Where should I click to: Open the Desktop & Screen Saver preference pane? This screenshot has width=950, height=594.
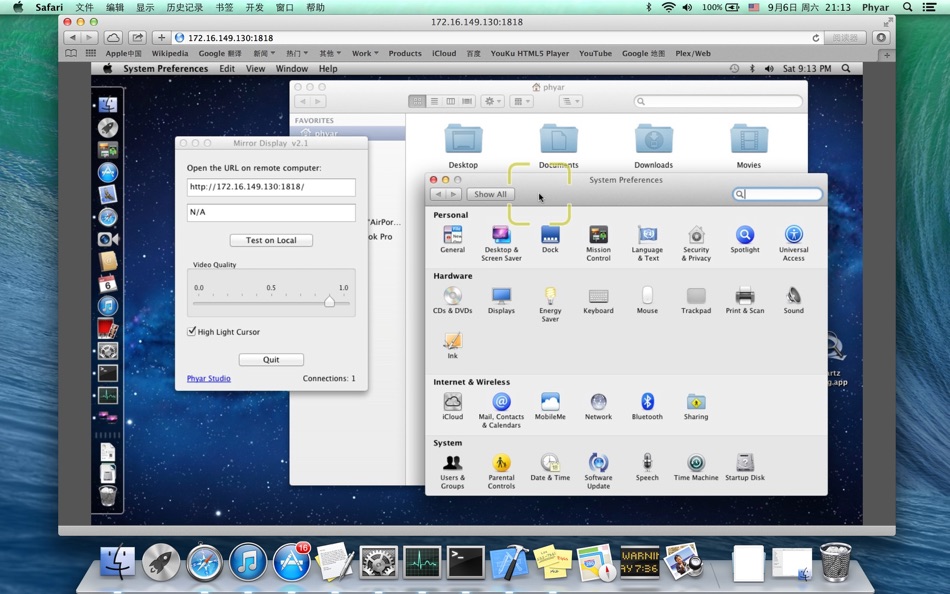point(501,236)
